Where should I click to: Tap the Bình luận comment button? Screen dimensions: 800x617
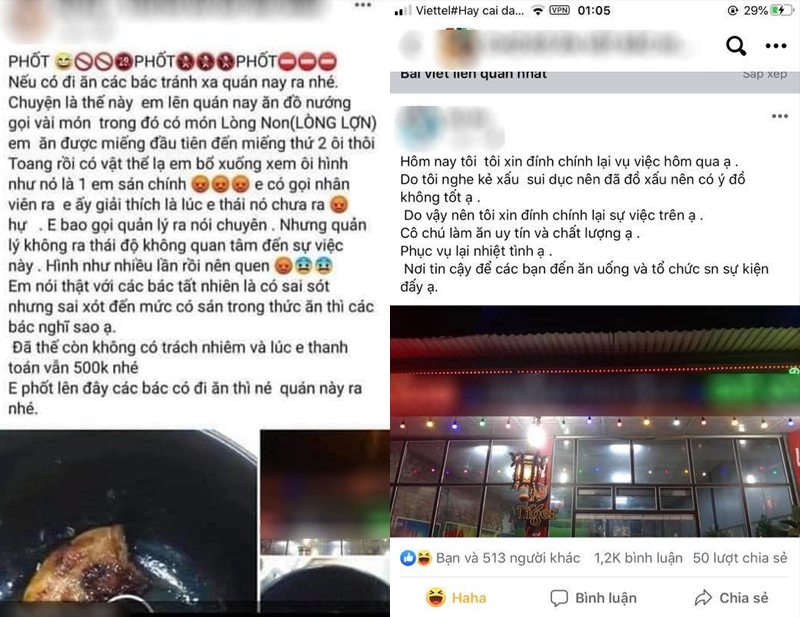(593, 598)
